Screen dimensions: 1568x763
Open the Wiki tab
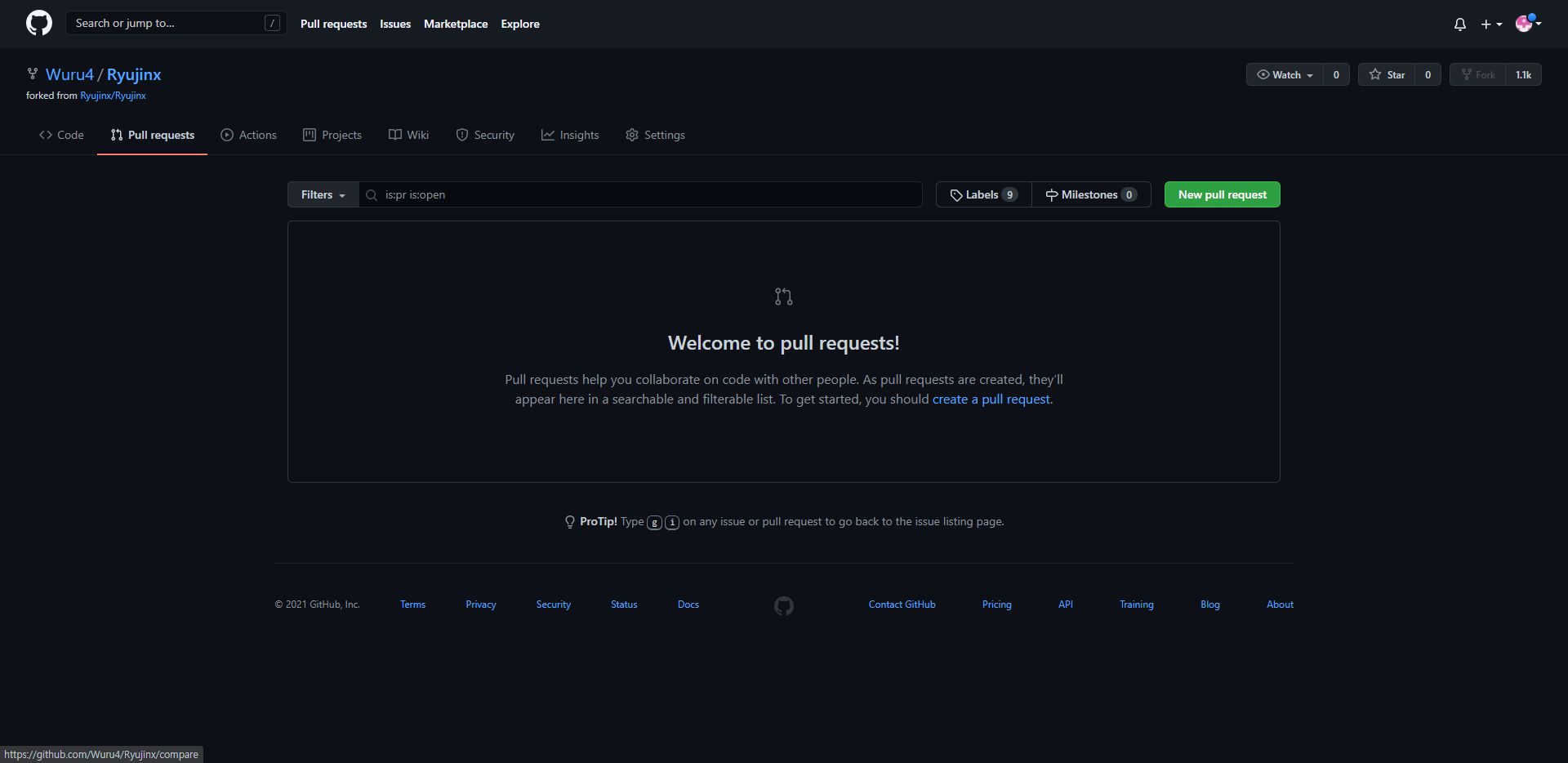[408, 135]
